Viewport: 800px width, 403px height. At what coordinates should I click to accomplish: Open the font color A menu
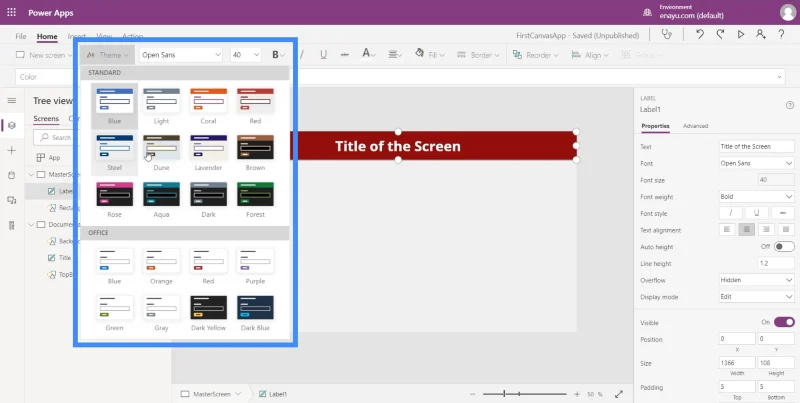pos(368,54)
